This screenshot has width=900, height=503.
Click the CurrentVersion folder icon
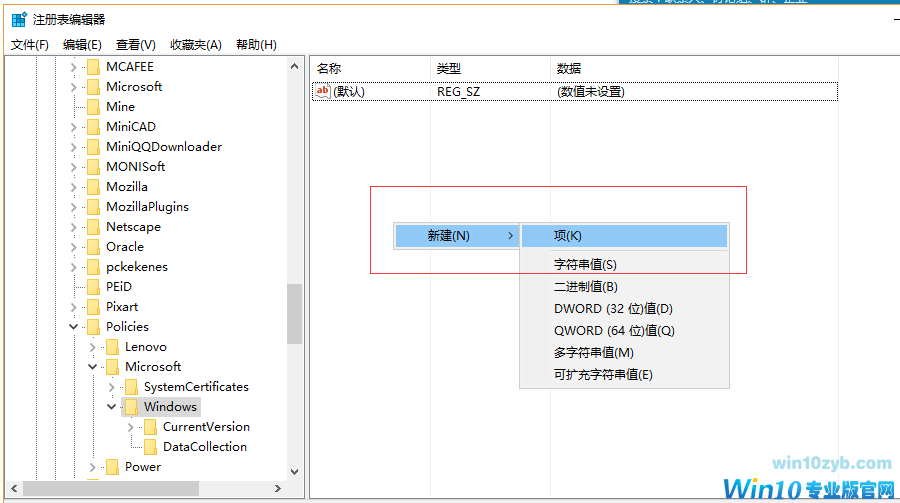click(x=150, y=427)
